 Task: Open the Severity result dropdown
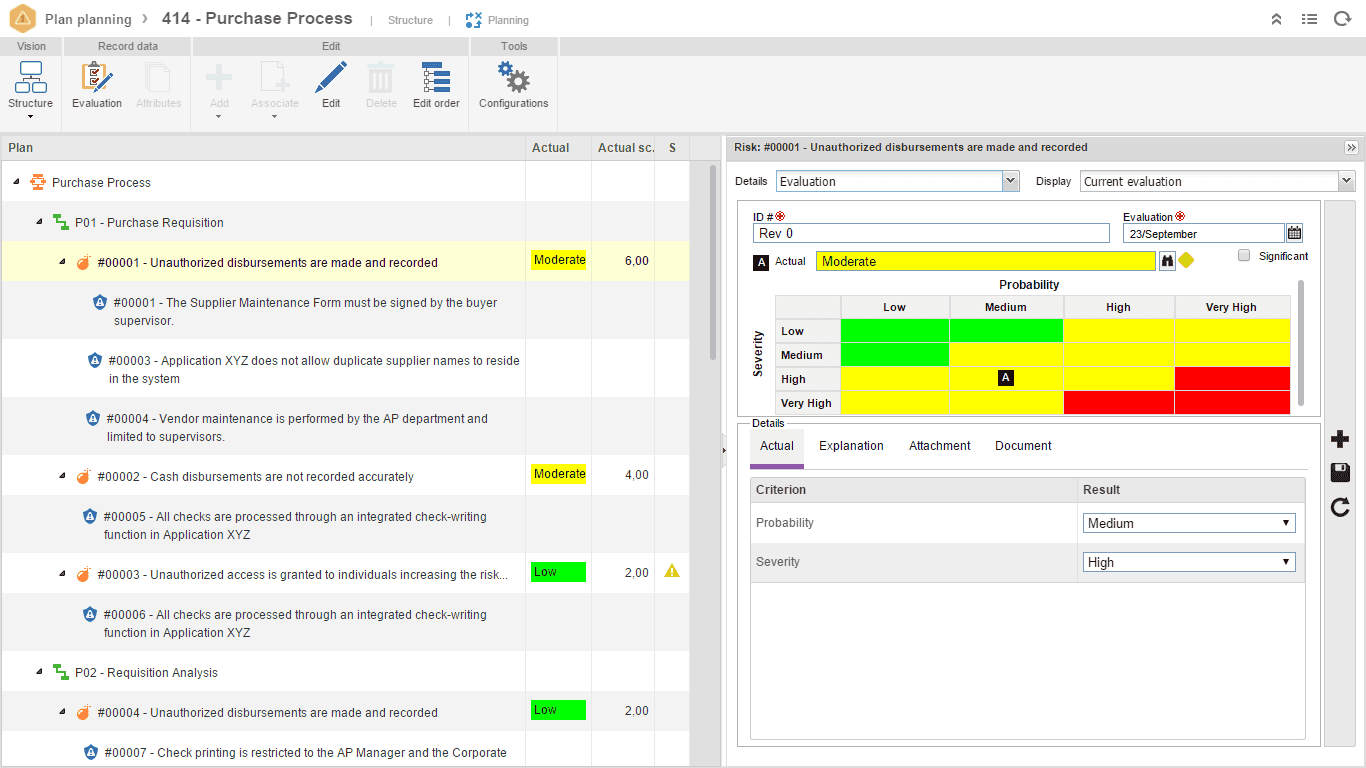(1189, 562)
